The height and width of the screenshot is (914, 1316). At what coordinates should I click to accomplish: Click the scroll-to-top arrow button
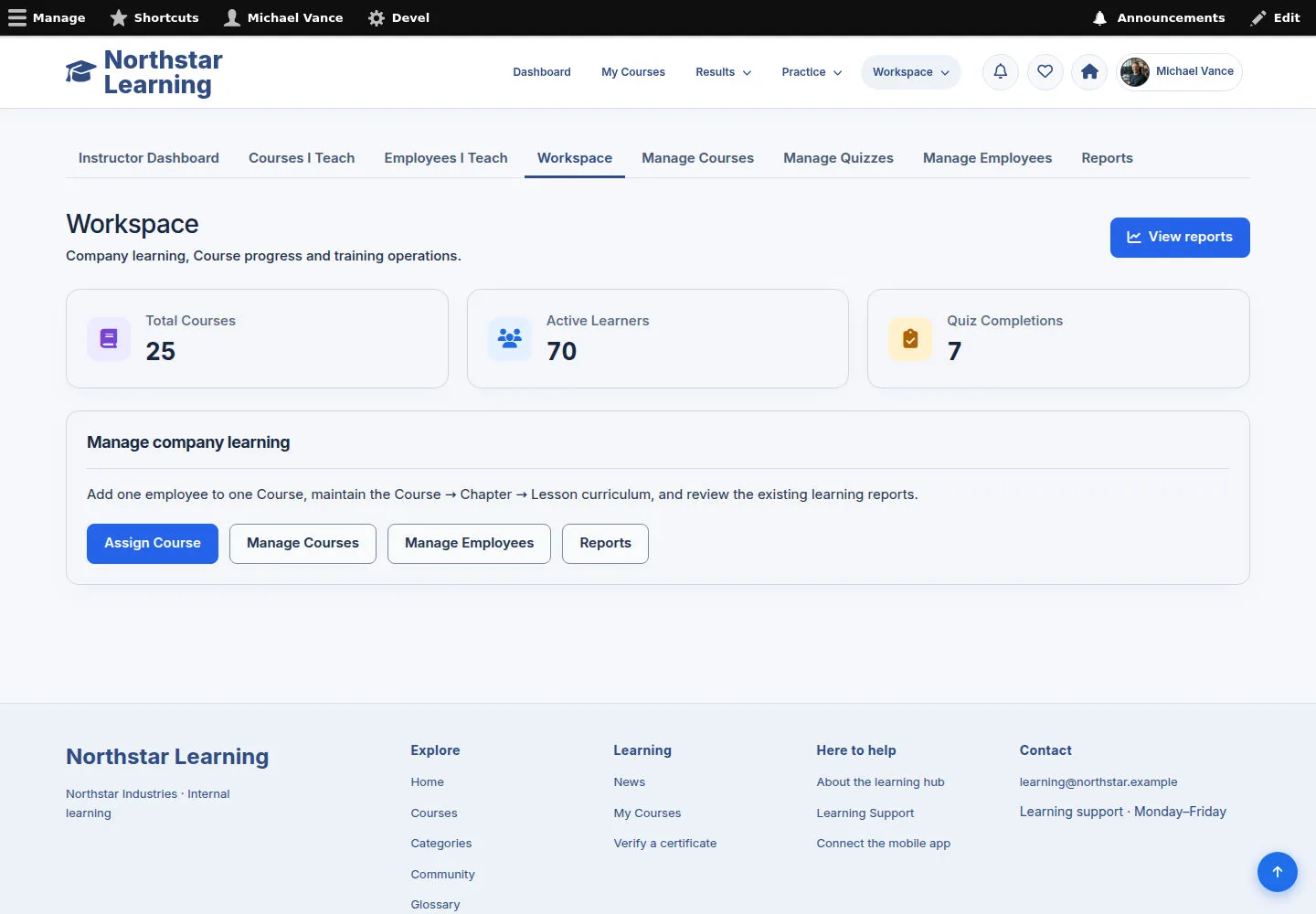pyautogui.click(x=1278, y=872)
